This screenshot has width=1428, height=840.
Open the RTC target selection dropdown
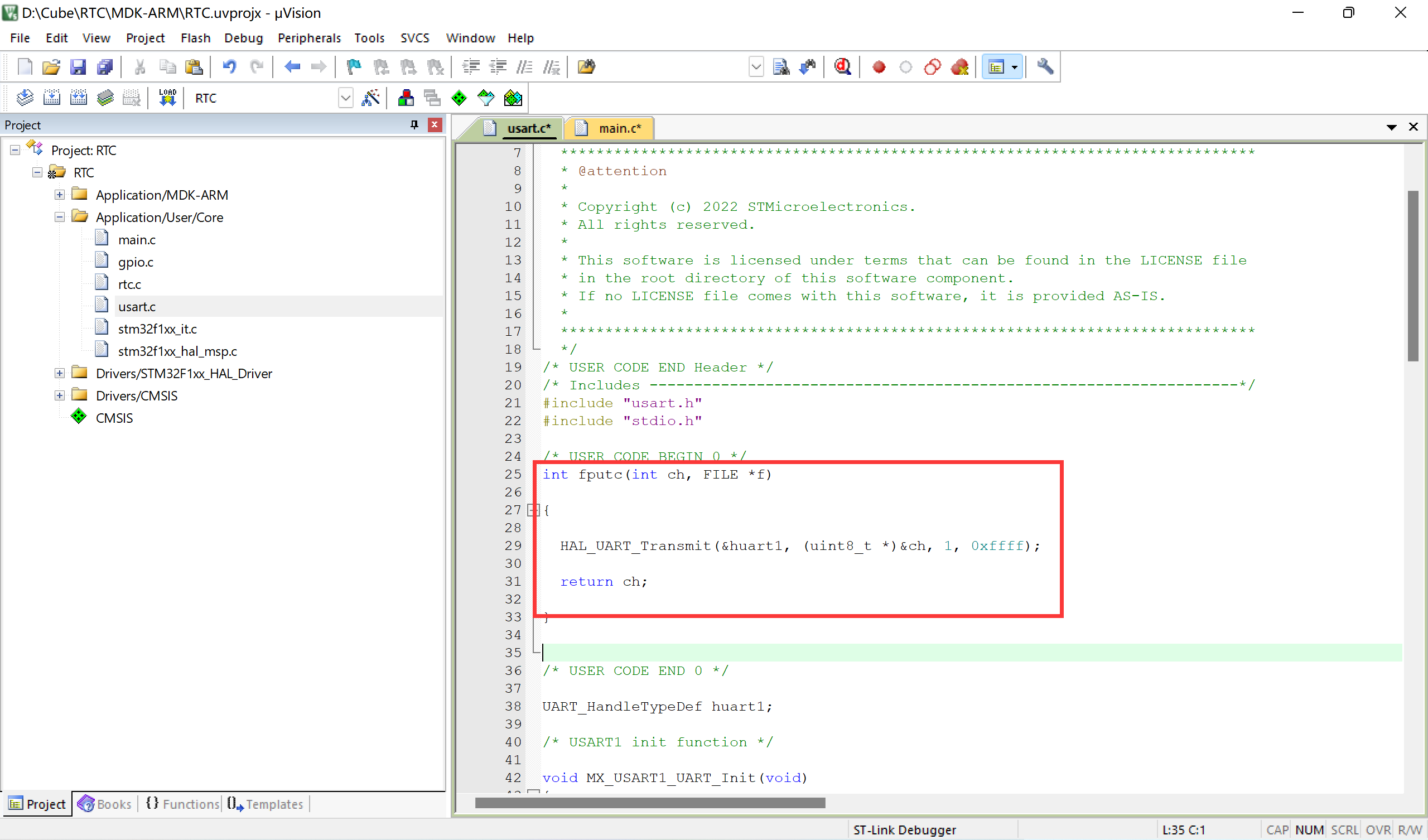point(345,98)
